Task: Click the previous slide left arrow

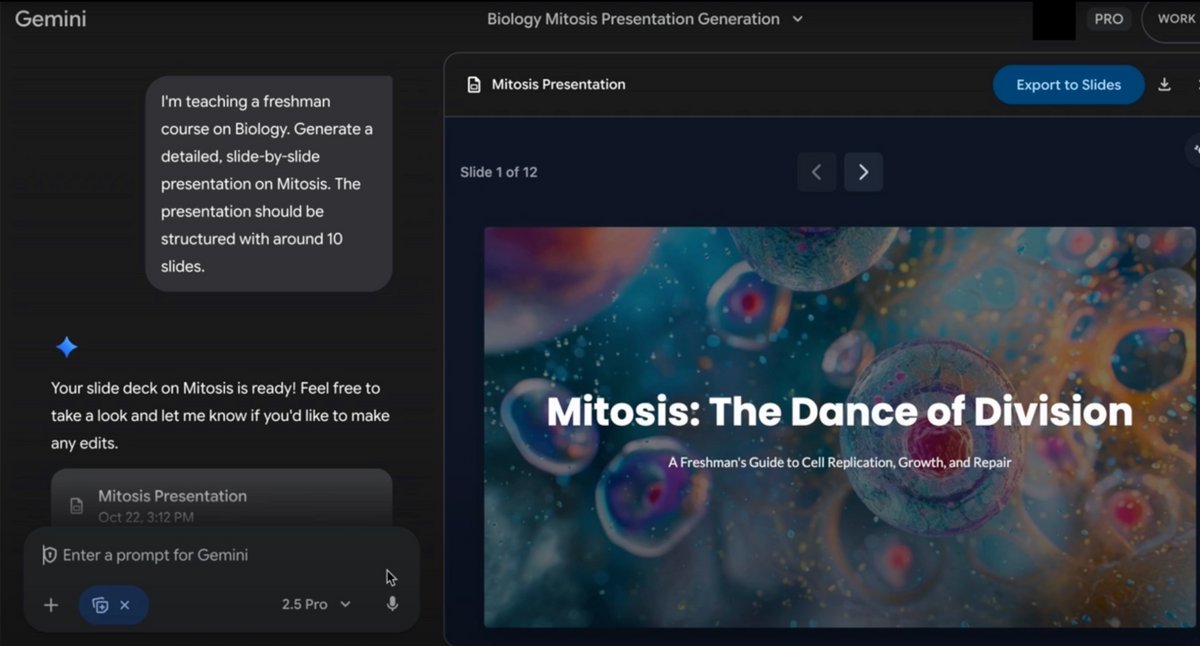Action: (x=816, y=172)
